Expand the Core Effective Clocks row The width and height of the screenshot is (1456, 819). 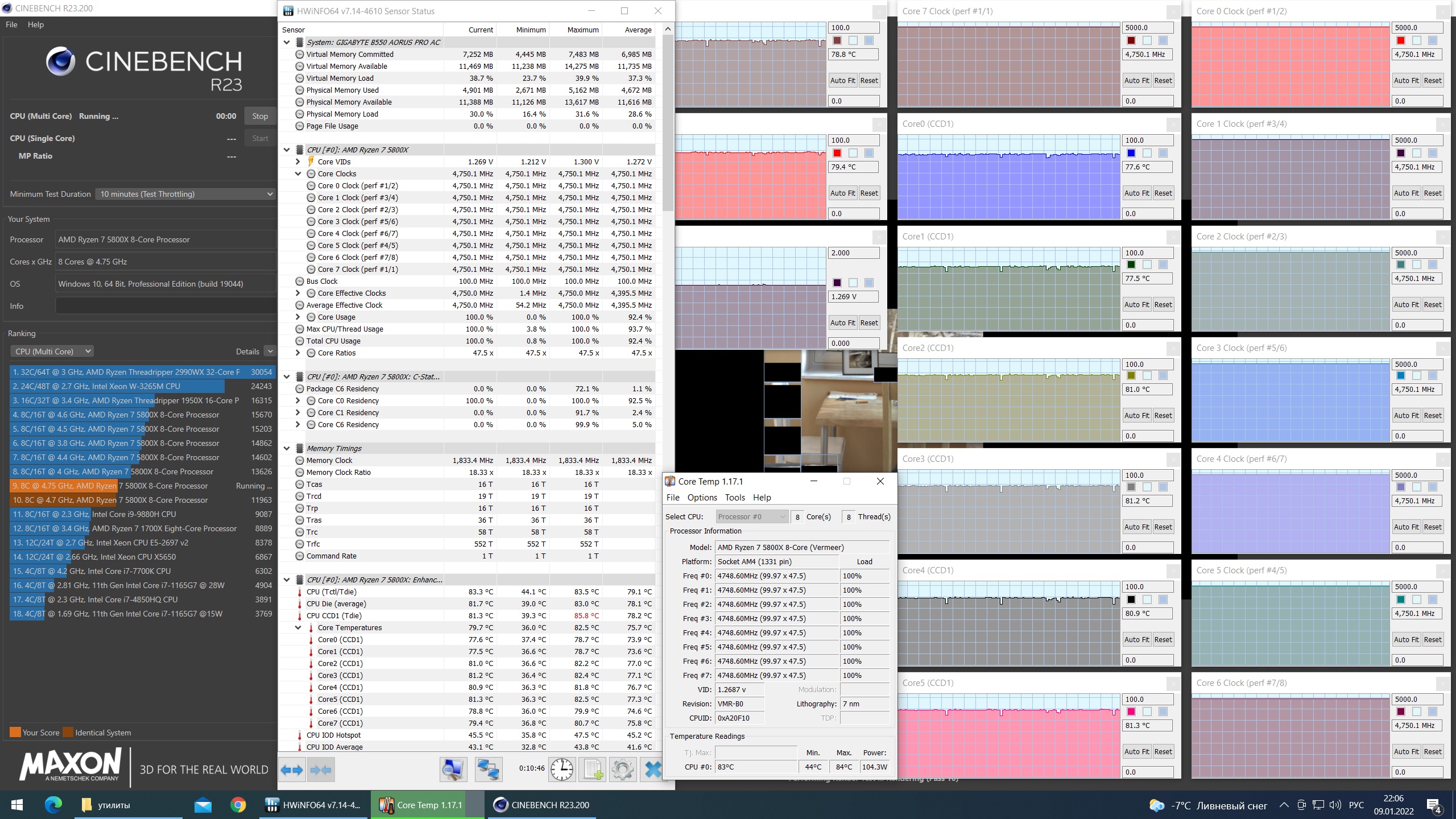click(x=297, y=293)
